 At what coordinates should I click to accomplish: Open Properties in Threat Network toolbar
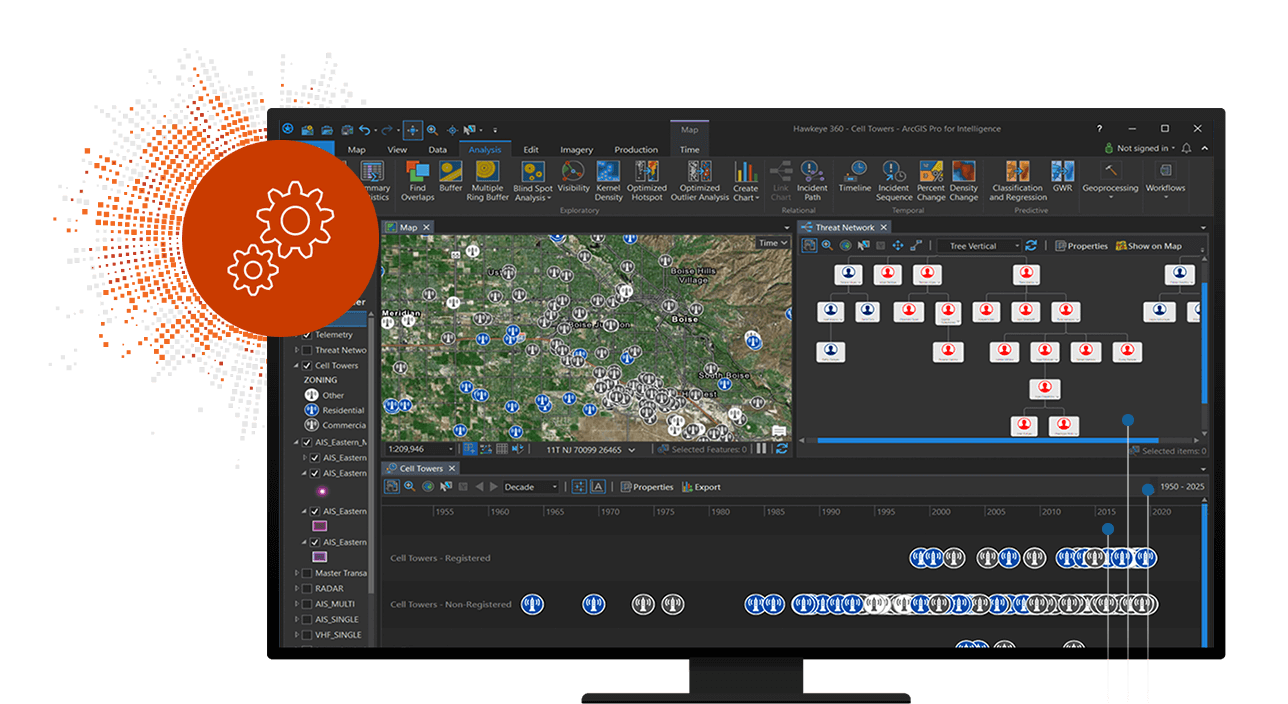point(1082,246)
